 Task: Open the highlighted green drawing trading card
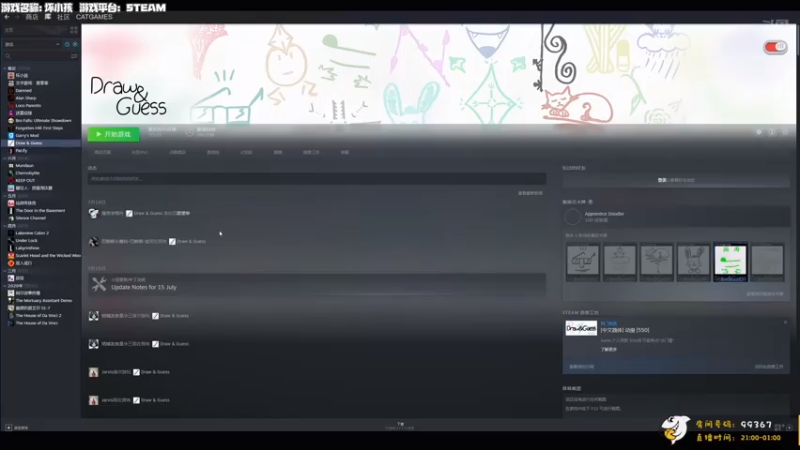click(730, 262)
